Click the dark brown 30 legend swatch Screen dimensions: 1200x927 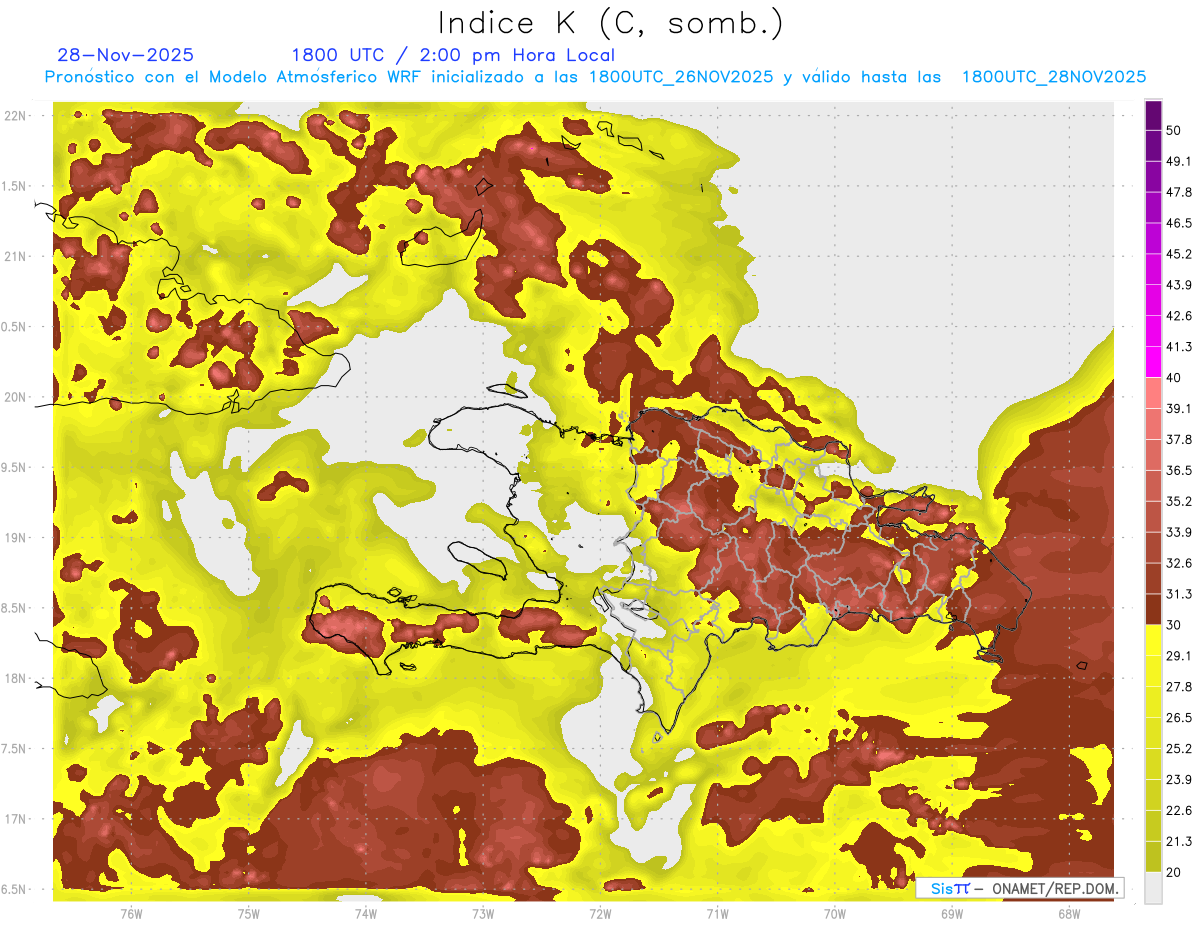[x=1153, y=609]
